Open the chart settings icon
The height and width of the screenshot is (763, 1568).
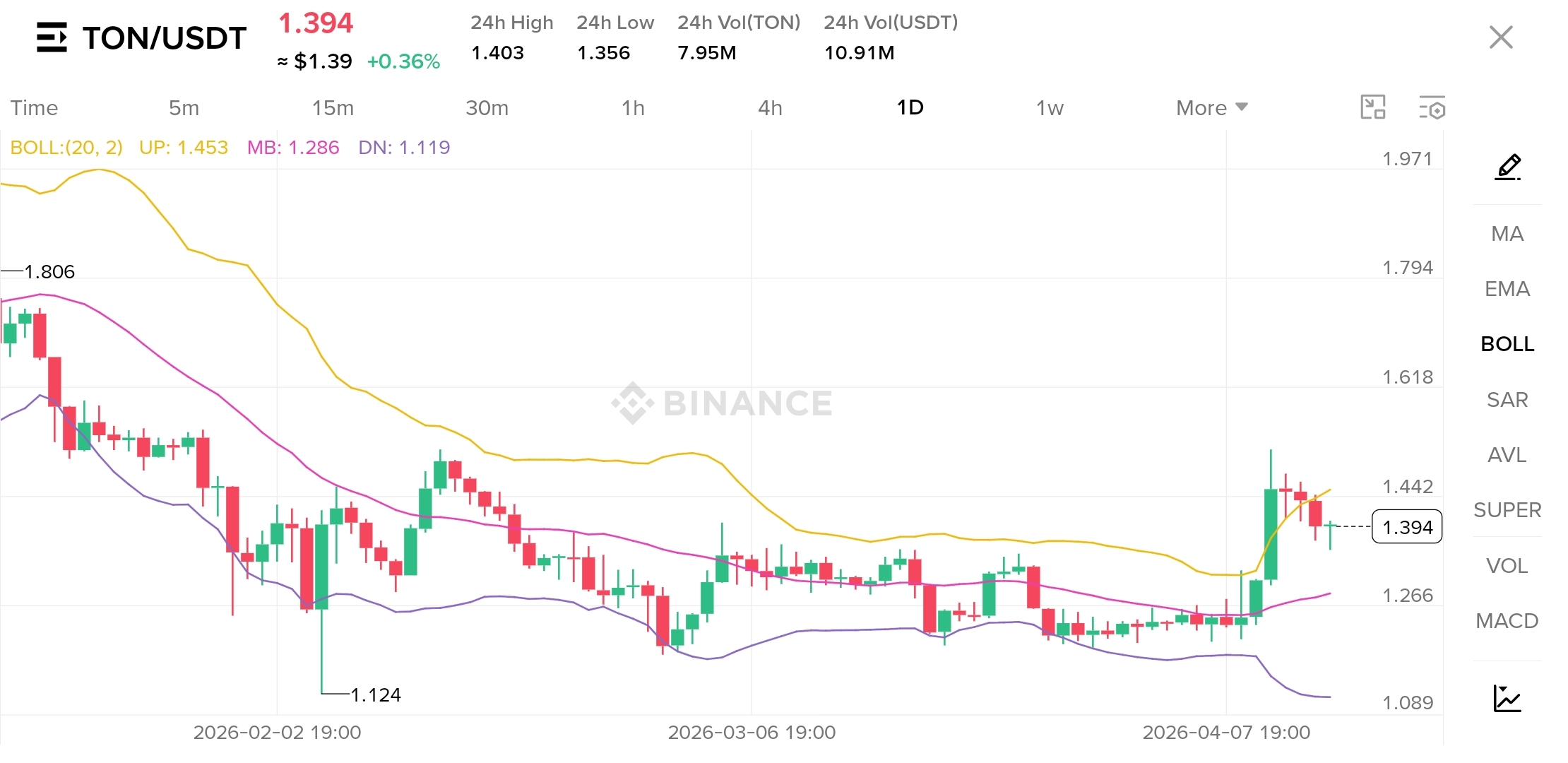(x=1432, y=108)
